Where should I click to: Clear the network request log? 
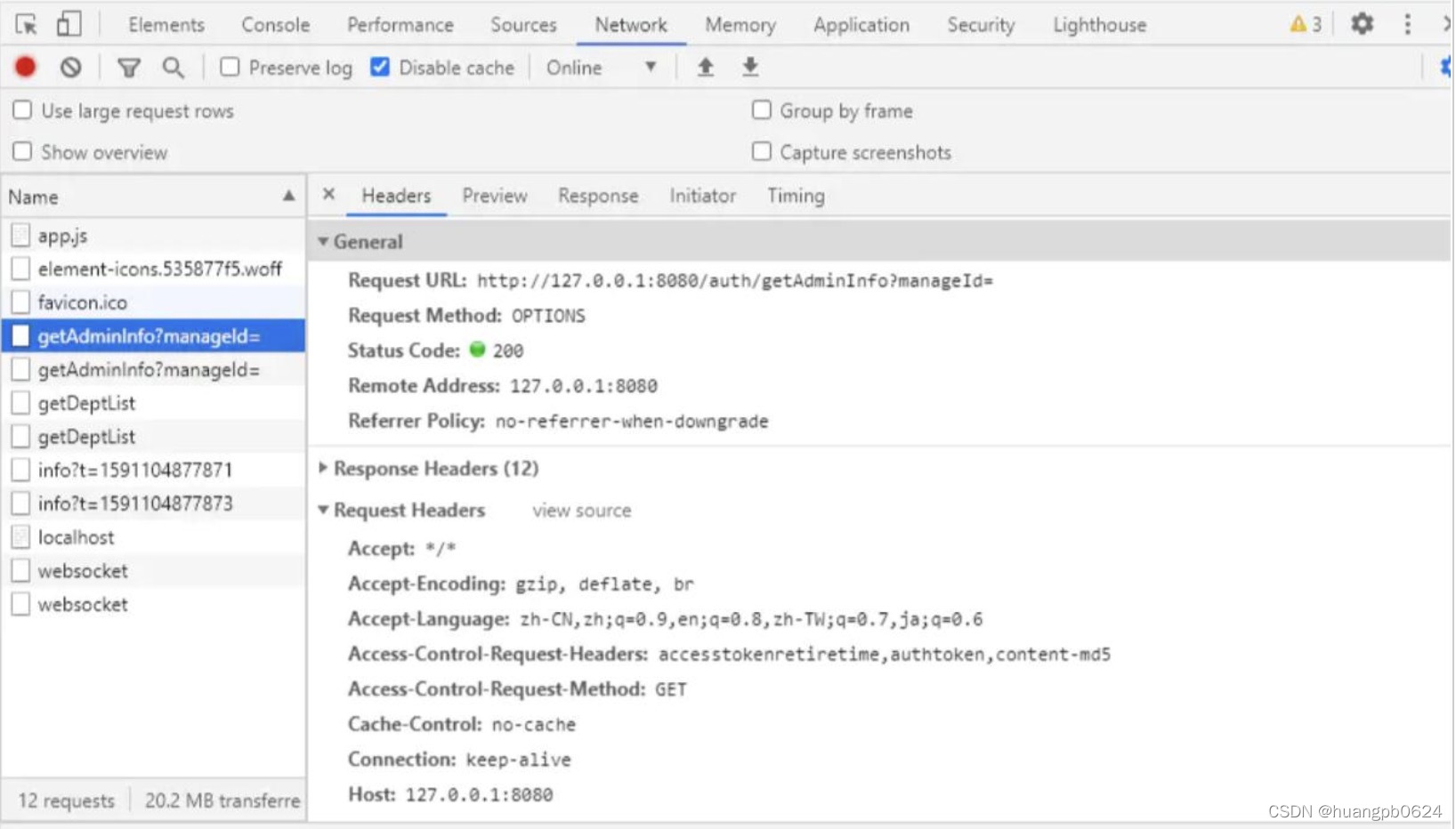[70, 67]
